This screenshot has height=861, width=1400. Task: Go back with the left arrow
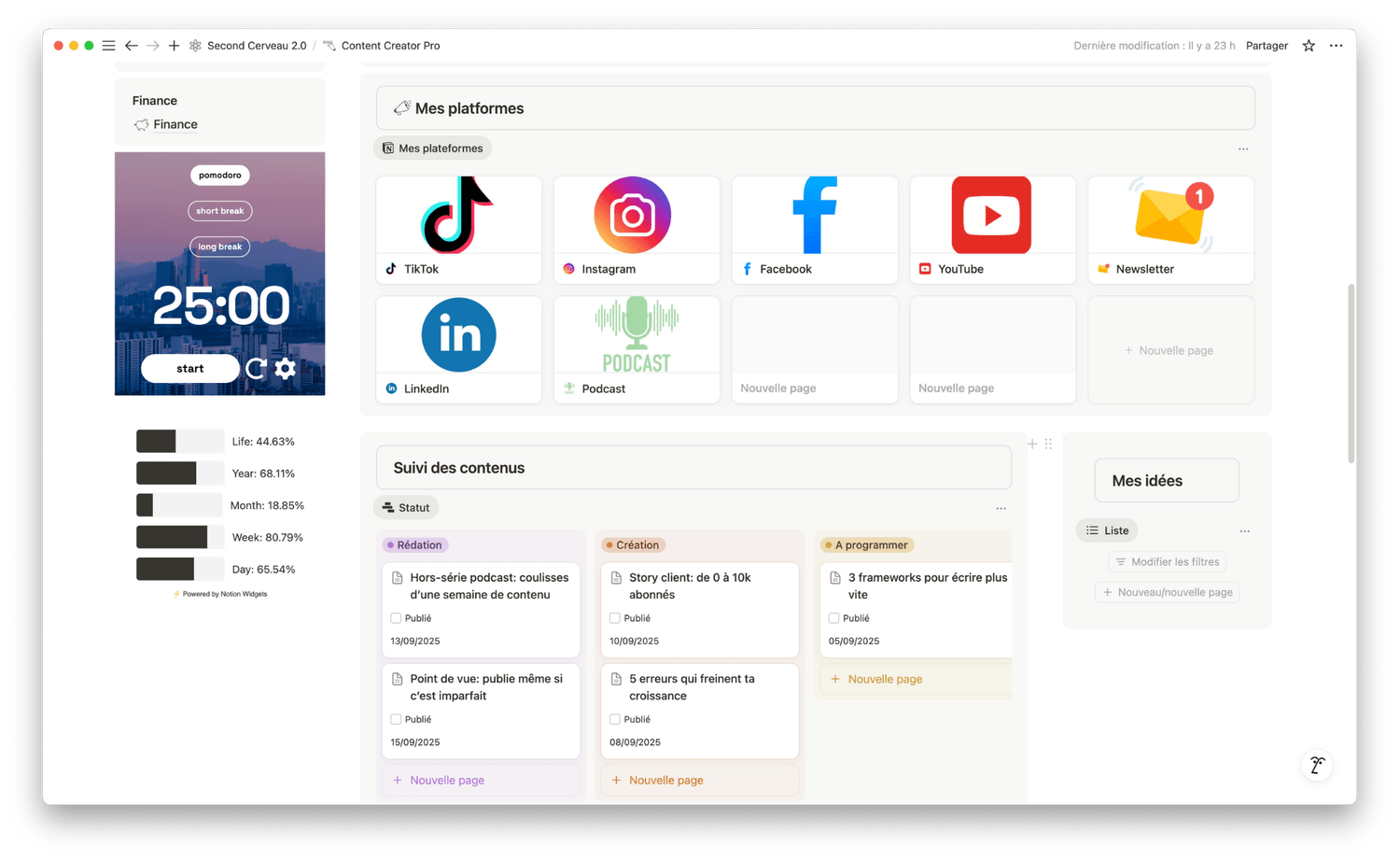click(131, 46)
